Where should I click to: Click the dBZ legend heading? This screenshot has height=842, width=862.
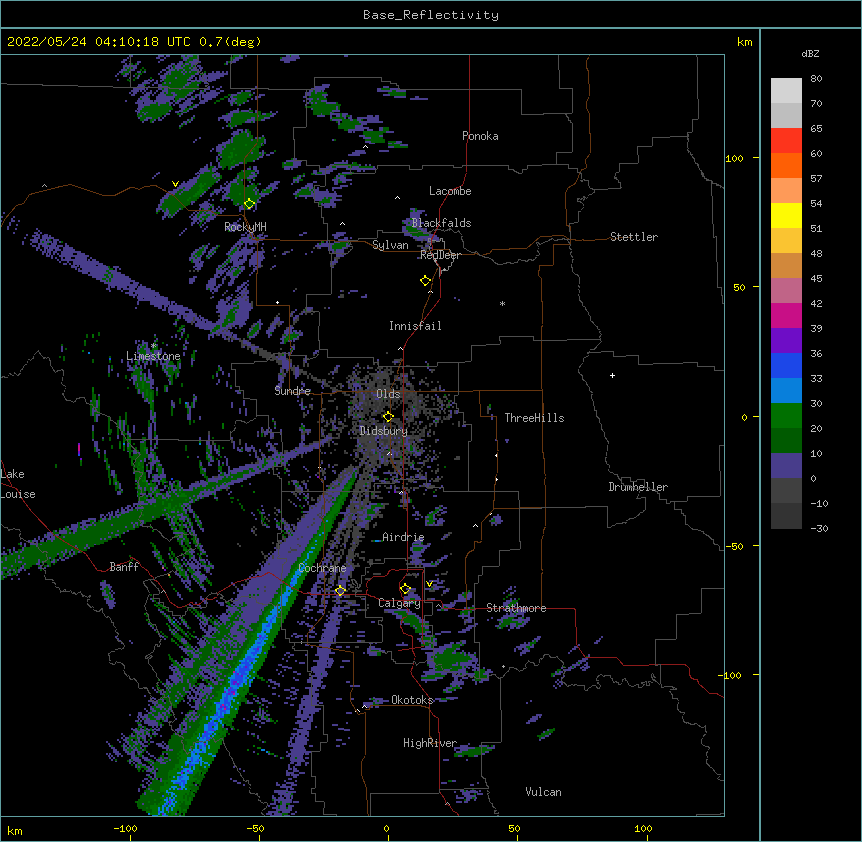pos(810,54)
